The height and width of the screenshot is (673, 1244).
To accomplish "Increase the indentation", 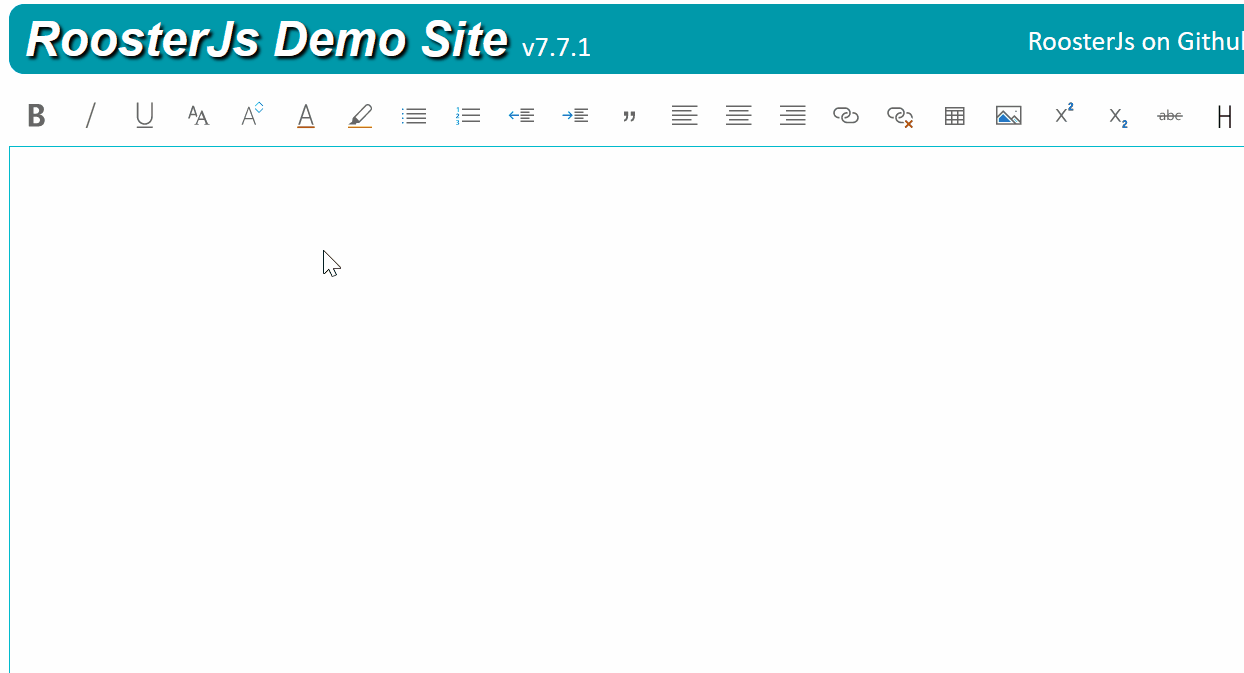I will tap(575, 115).
